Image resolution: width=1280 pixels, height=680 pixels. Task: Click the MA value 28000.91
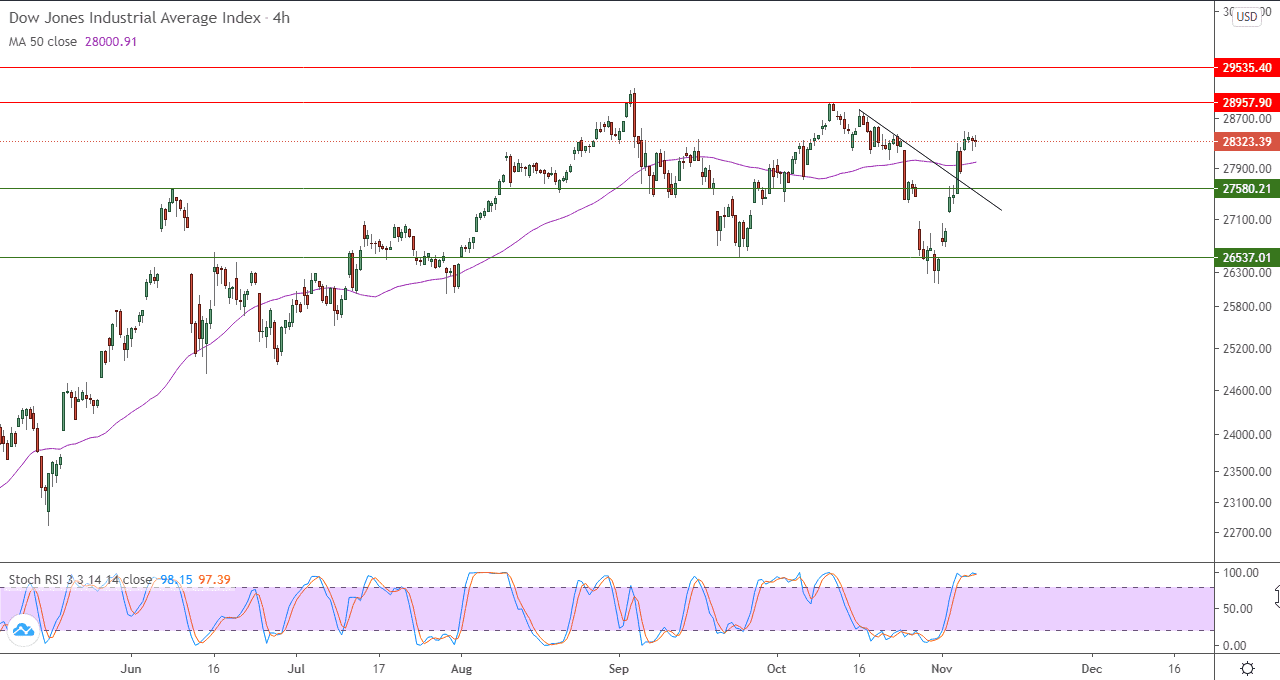(x=110, y=41)
